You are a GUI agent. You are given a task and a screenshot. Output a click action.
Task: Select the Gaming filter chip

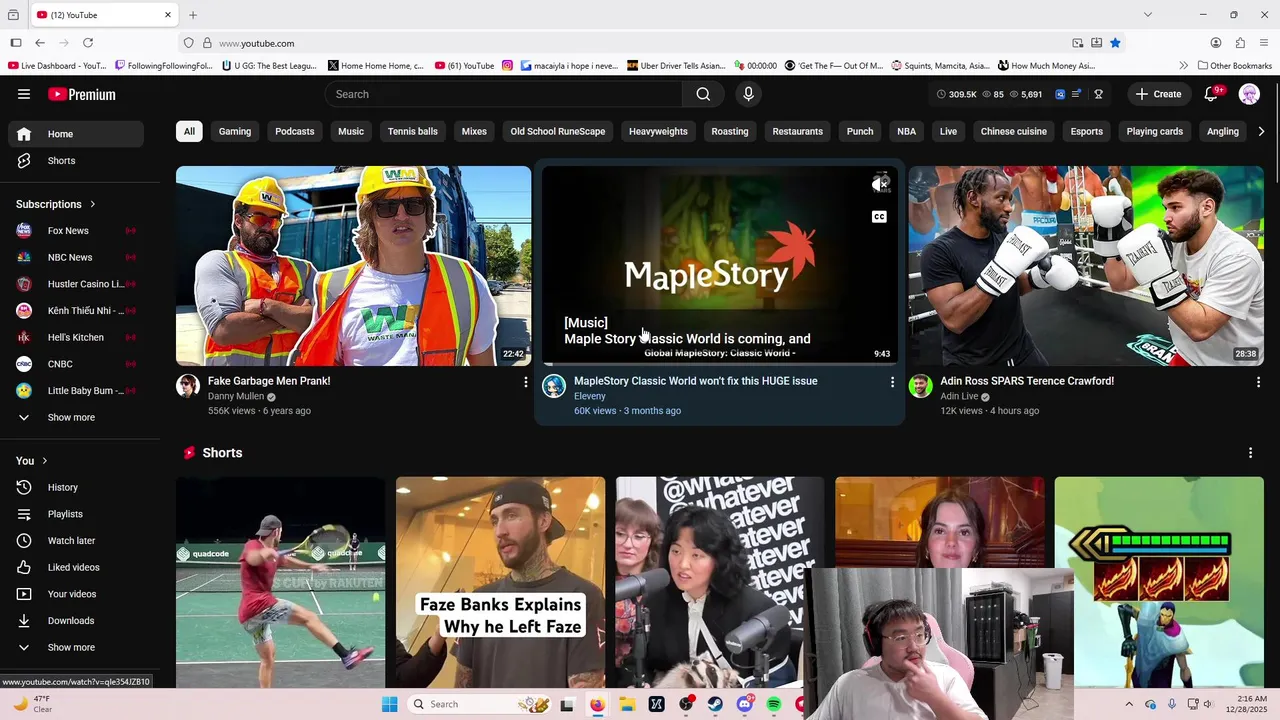click(x=235, y=131)
